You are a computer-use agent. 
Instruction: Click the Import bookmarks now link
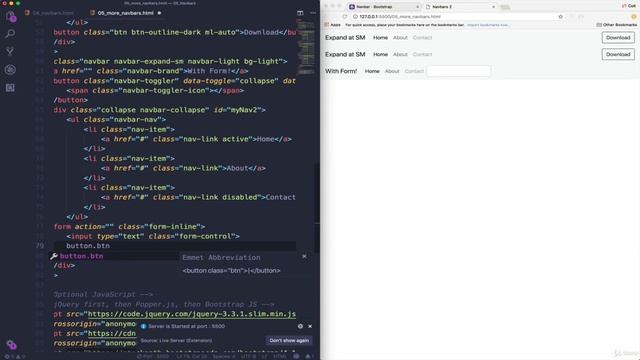click(x=488, y=25)
